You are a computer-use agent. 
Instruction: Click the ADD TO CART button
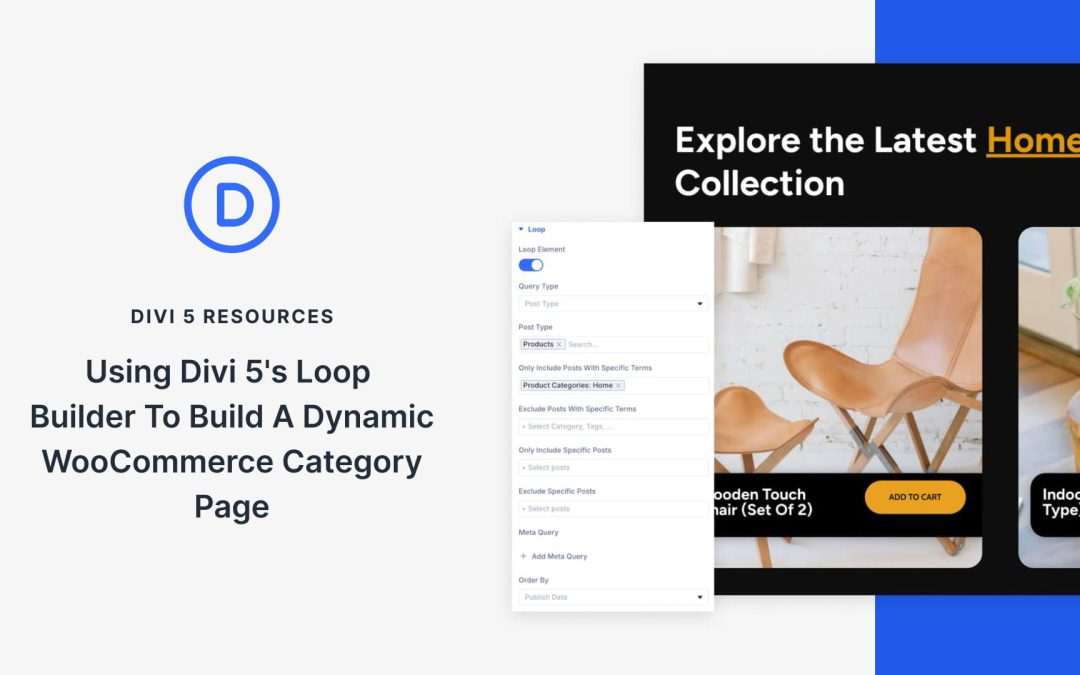915,497
